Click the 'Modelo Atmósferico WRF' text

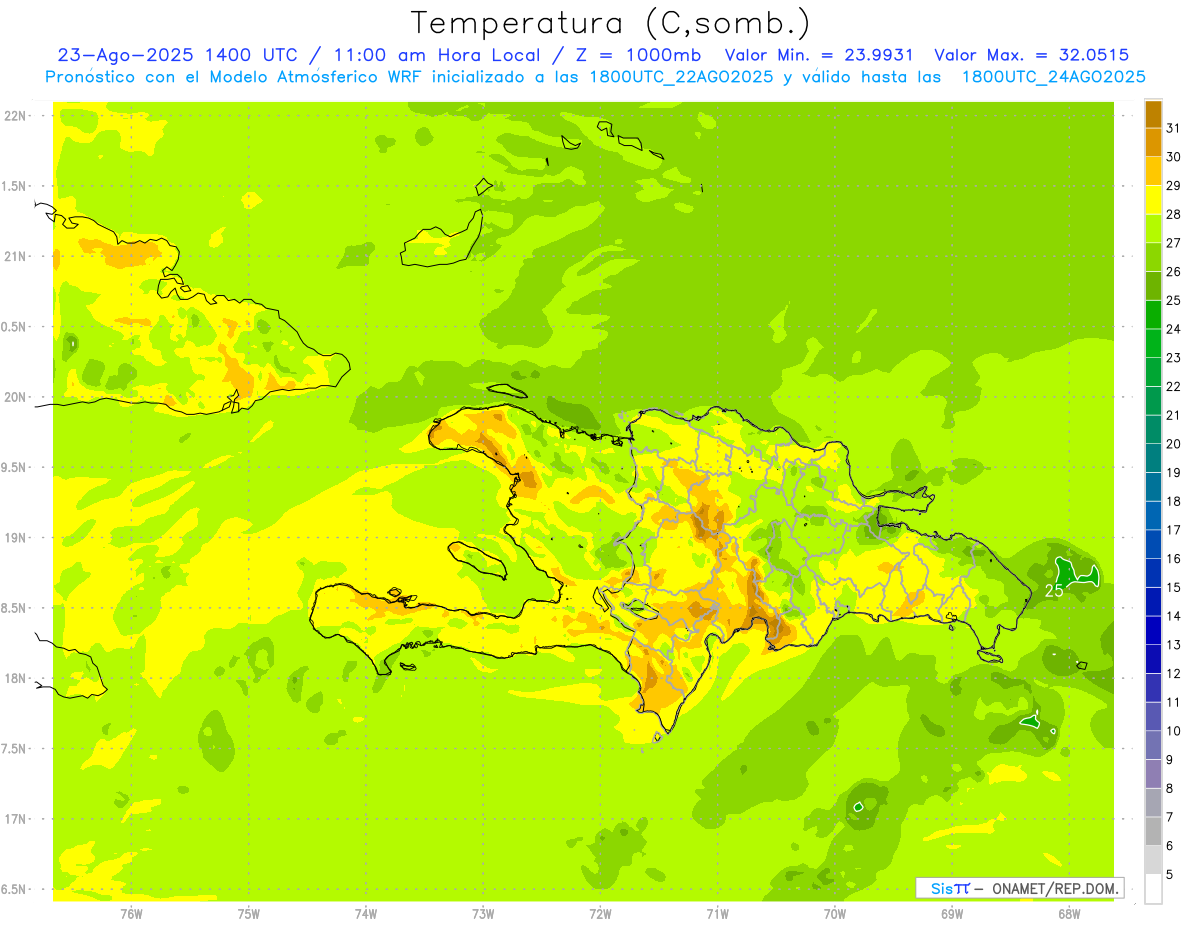(x=324, y=77)
